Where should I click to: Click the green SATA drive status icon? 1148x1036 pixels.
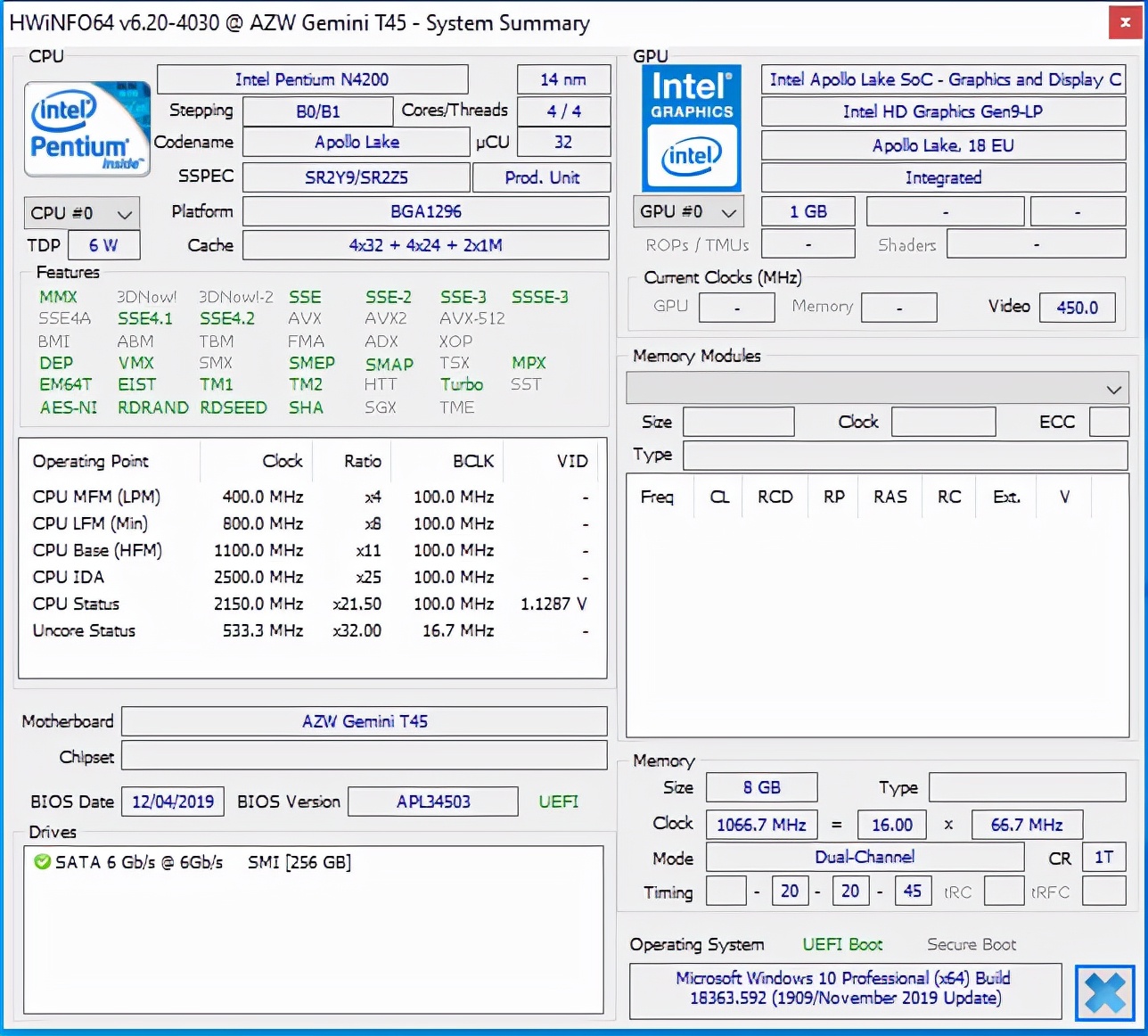coord(42,861)
